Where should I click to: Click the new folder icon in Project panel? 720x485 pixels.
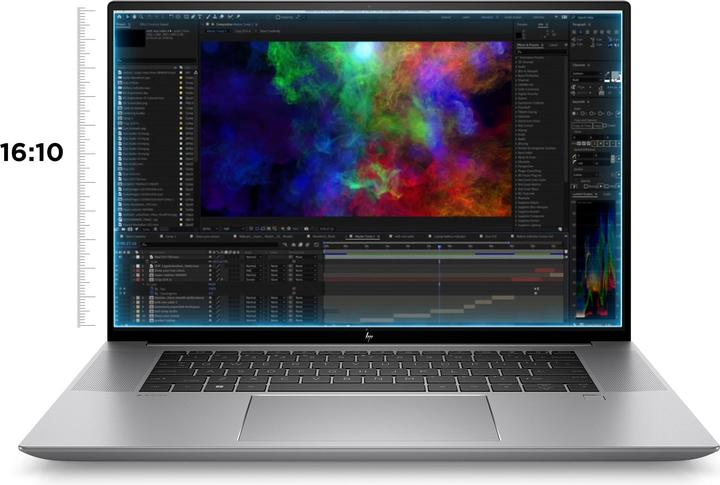(124, 229)
